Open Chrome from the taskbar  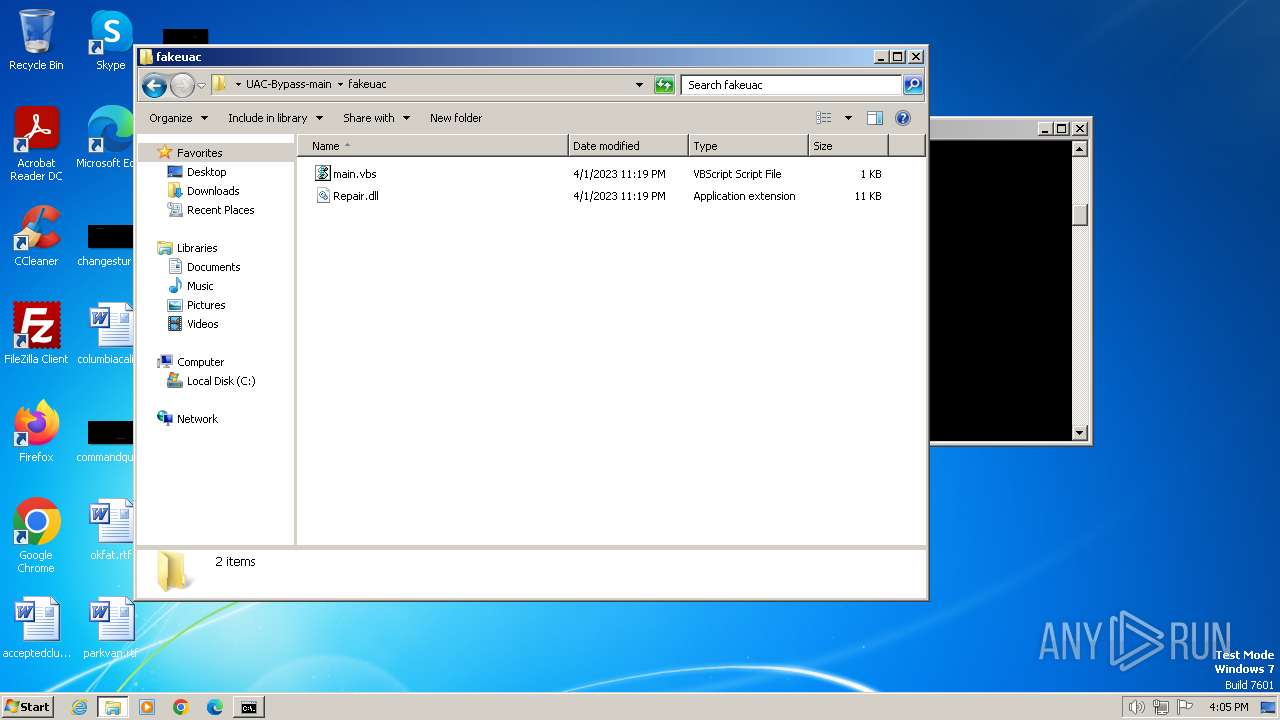tap(181, 707)
